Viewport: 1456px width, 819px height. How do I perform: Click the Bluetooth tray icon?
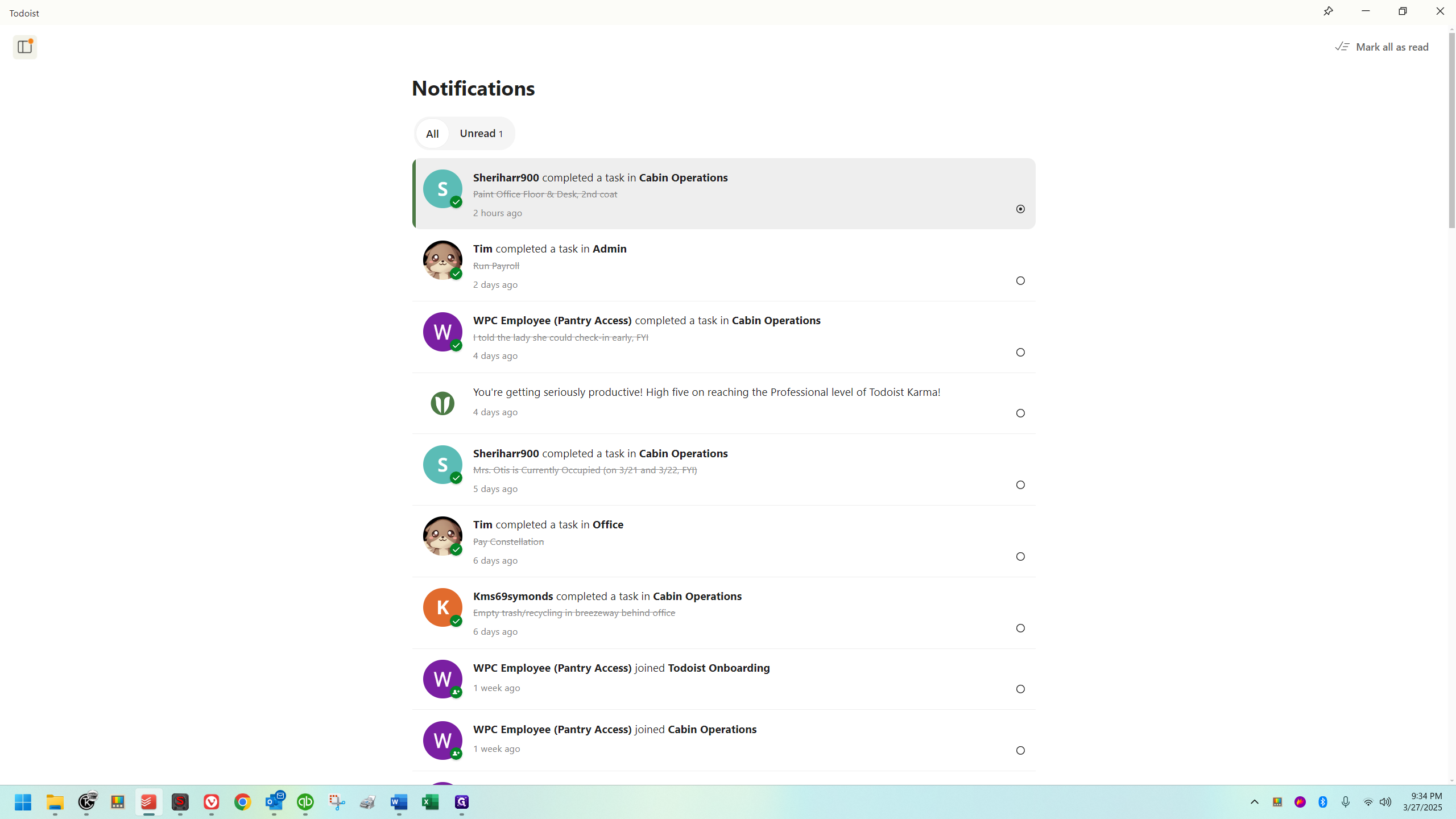click(1323, 802)
